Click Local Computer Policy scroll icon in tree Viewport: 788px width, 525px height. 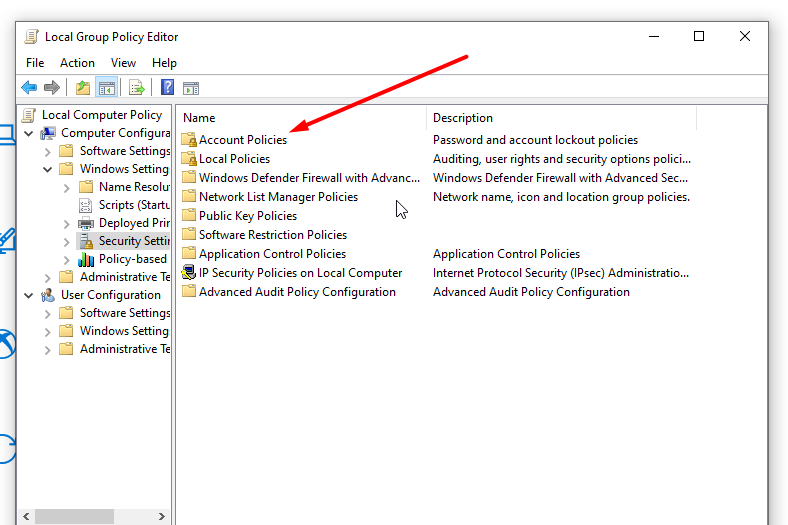coord(30,115)
